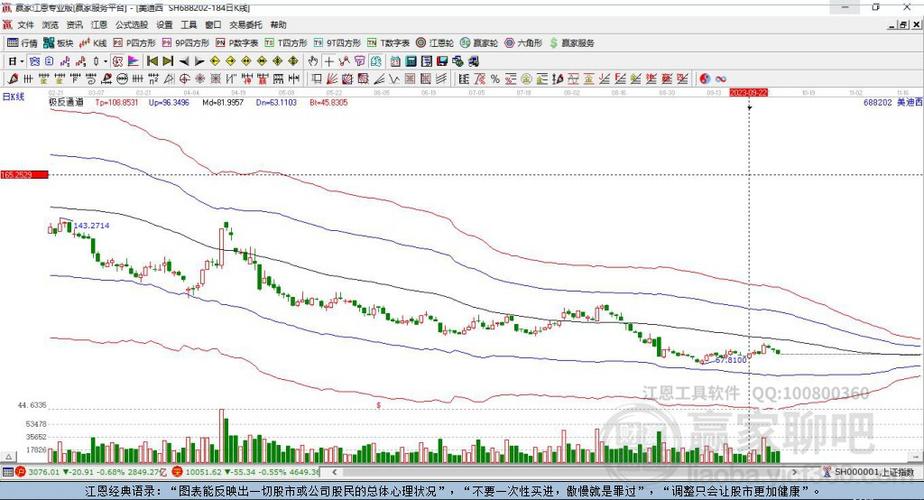The height and width of the screenshot is (500, 924).
Task: Expand the period (日) dropdown arrow
Action: click(22, 61)
